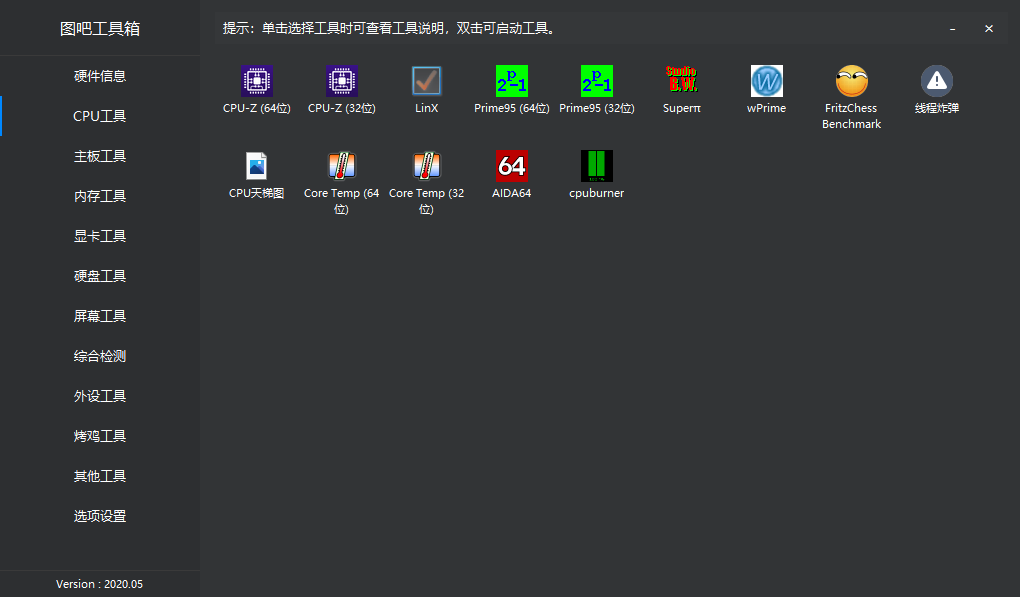Click the 图吧工具箱 title text
Viewport: 1020px width, 597px height.
pyautogui.click(x=100, y=29)
